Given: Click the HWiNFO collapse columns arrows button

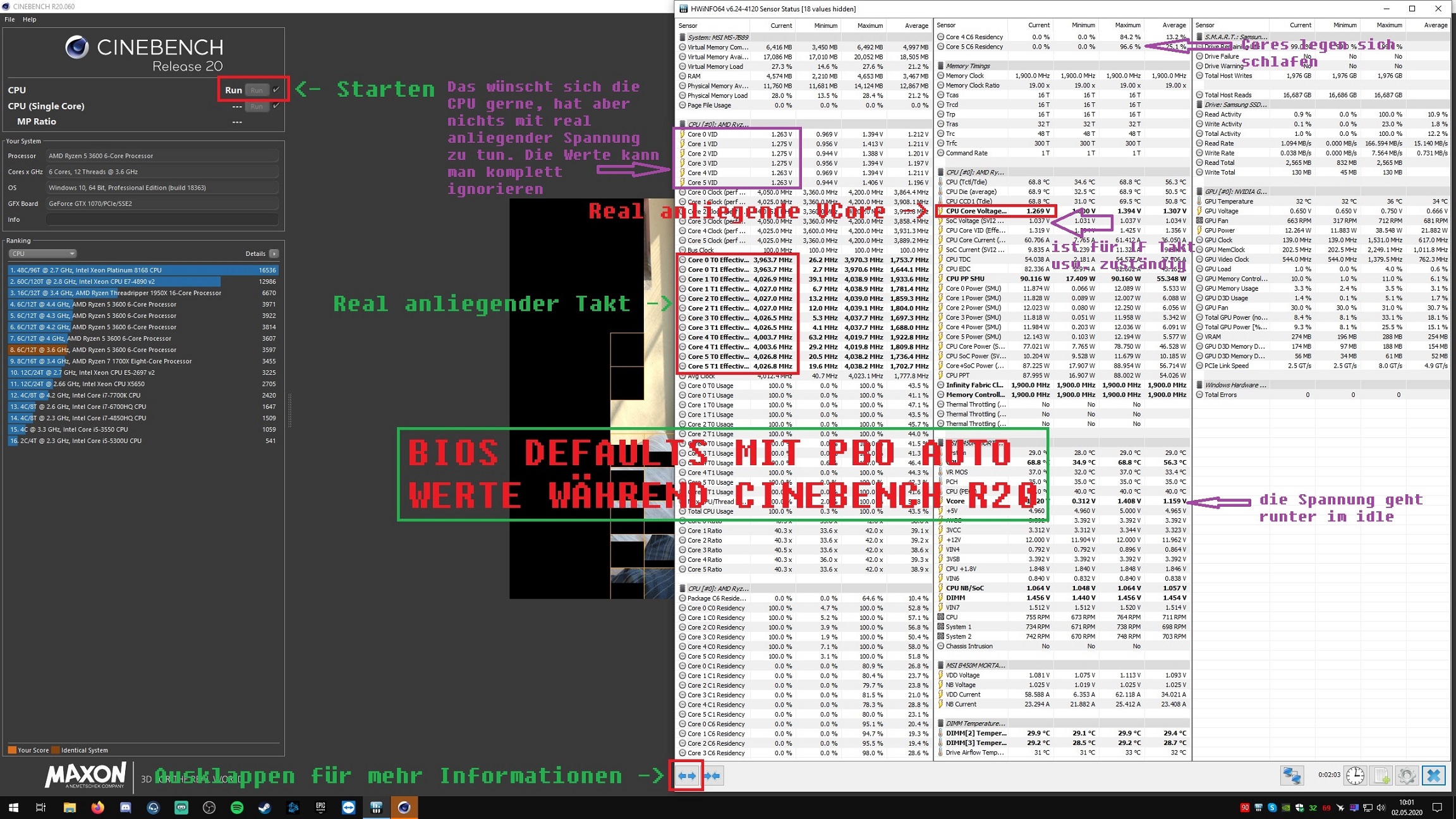Looking at the screenshot, I should coord(712,775).
